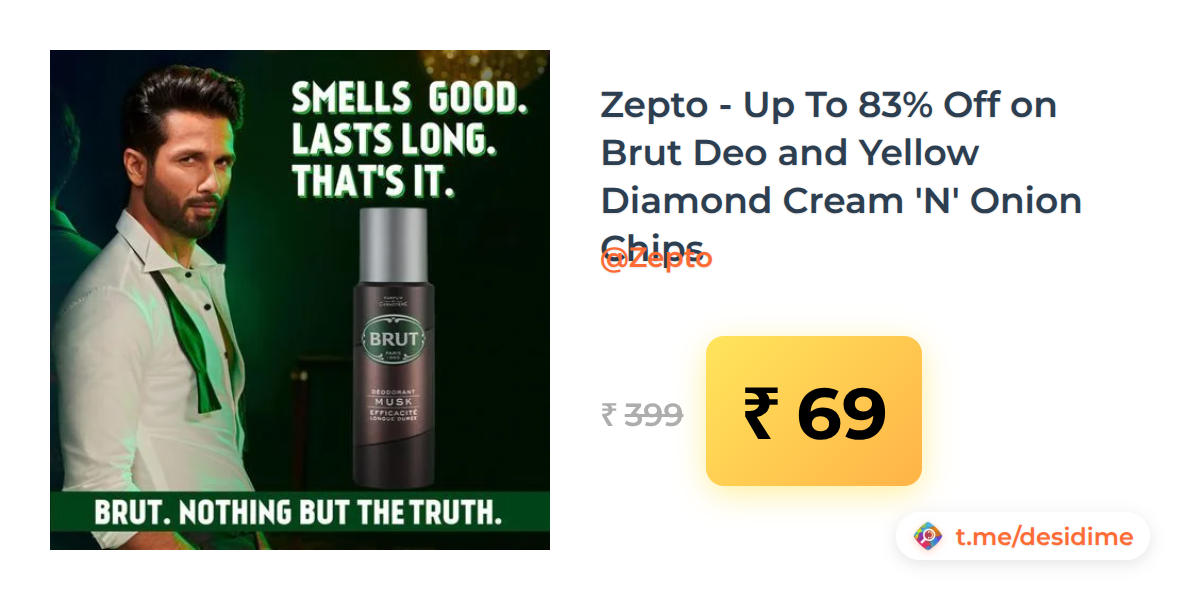Click the DesiDime logo icon
The width and height of the screenshot is (1200, 600).
(929, 537)
